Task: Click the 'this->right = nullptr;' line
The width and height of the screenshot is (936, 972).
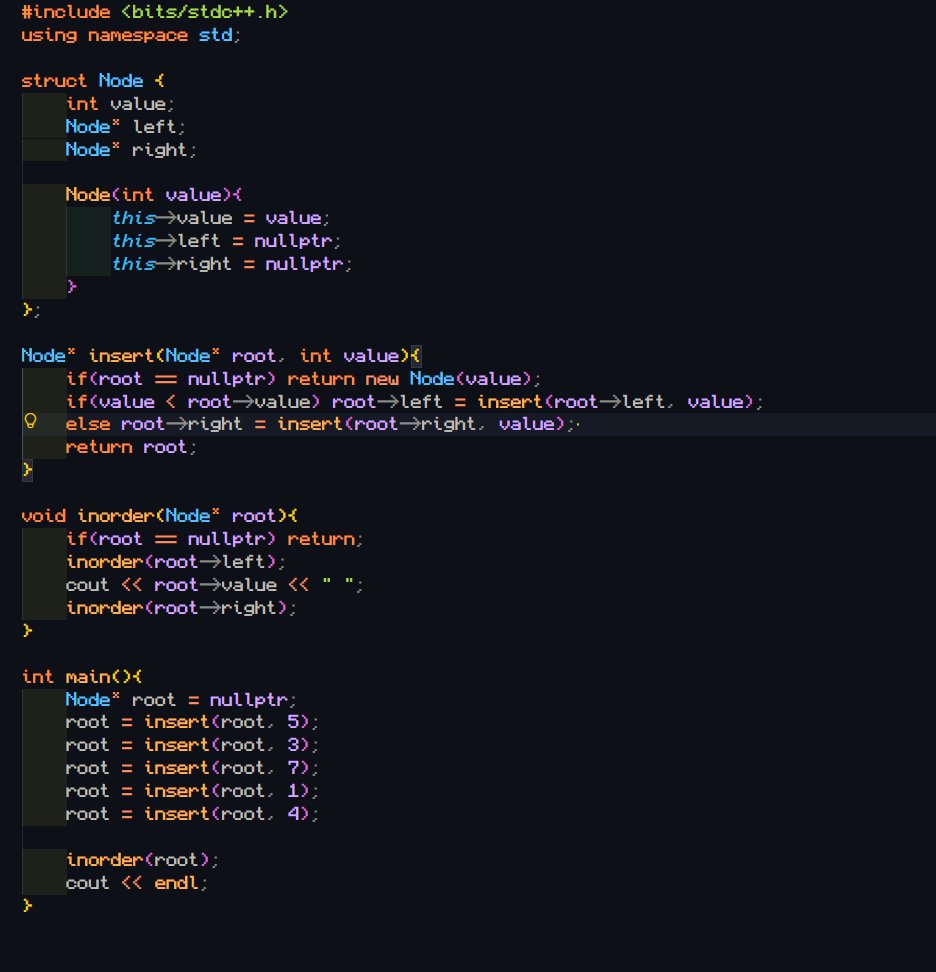Action: tap(231, 263)
